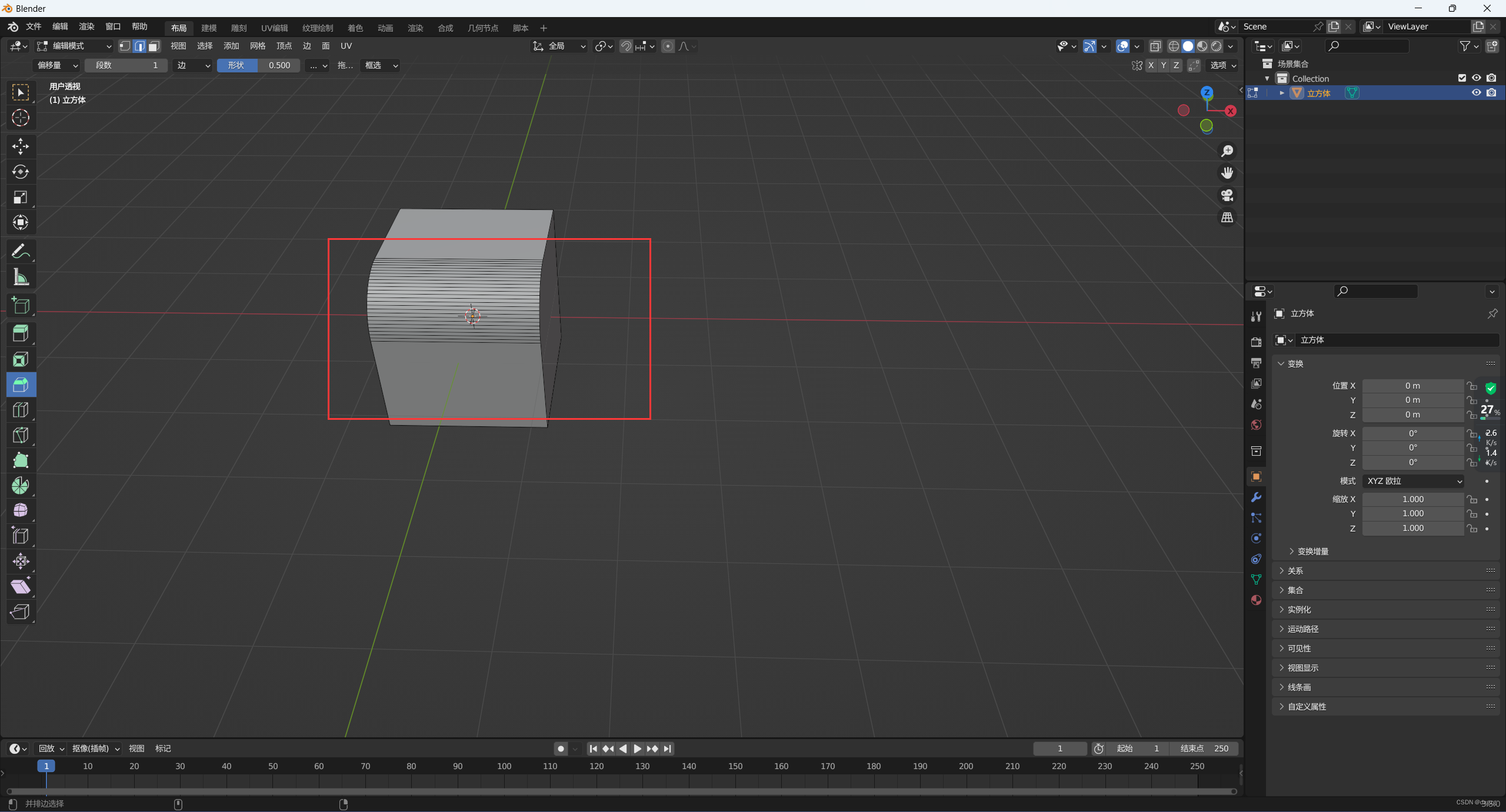
Task: Open the 选项 options dropdown
Action: coord(1223,65)
